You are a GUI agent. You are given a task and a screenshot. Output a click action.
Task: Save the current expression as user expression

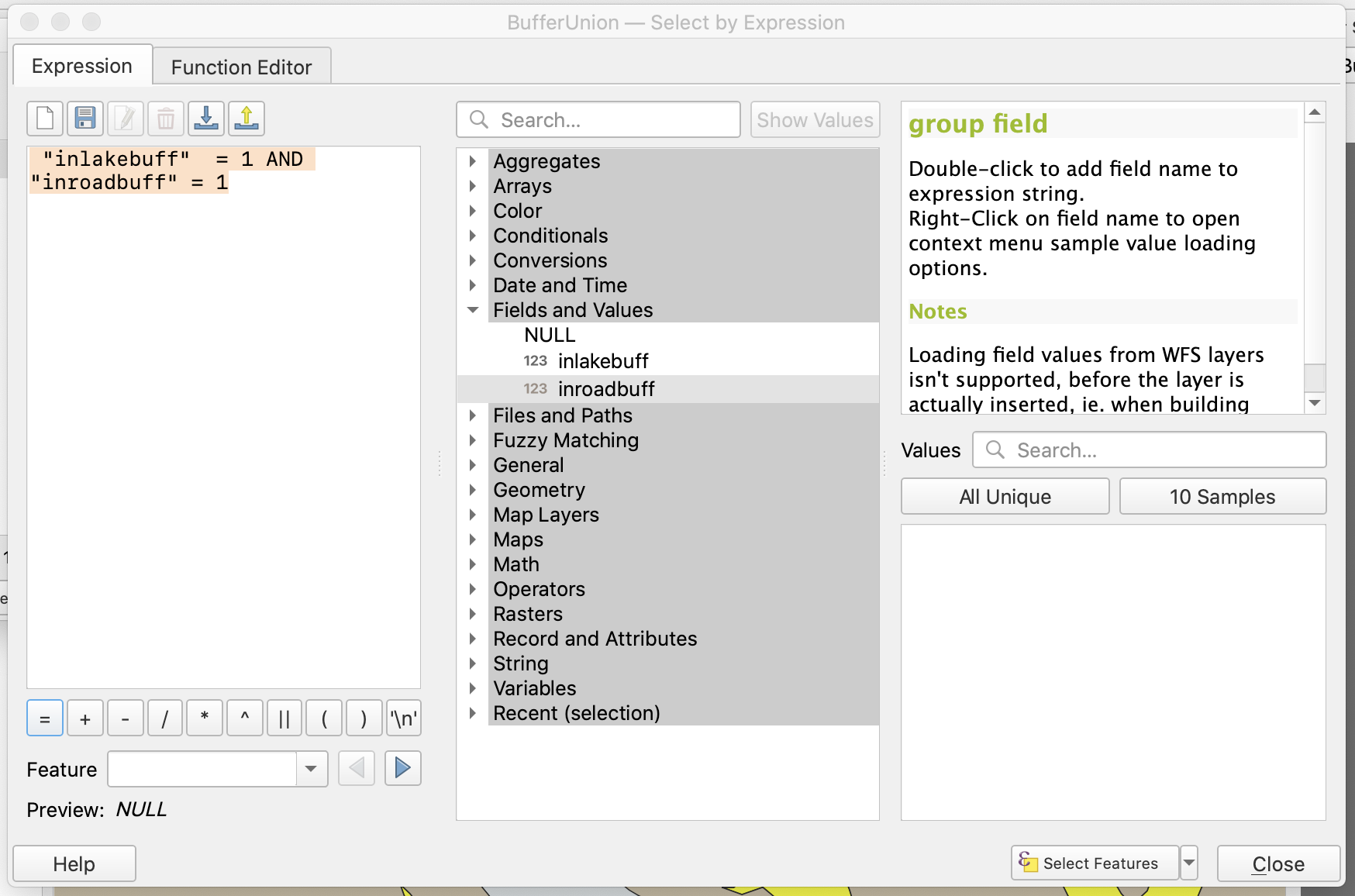click(85, 119)
